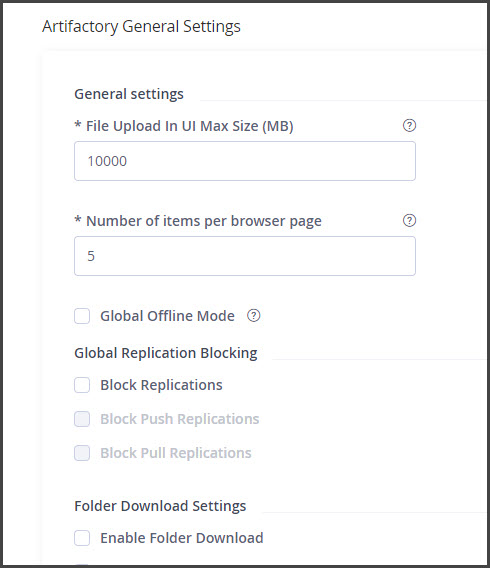Click the Global Offline Mode label
This screenshot has height=568, width=490.
coord(167,316)
